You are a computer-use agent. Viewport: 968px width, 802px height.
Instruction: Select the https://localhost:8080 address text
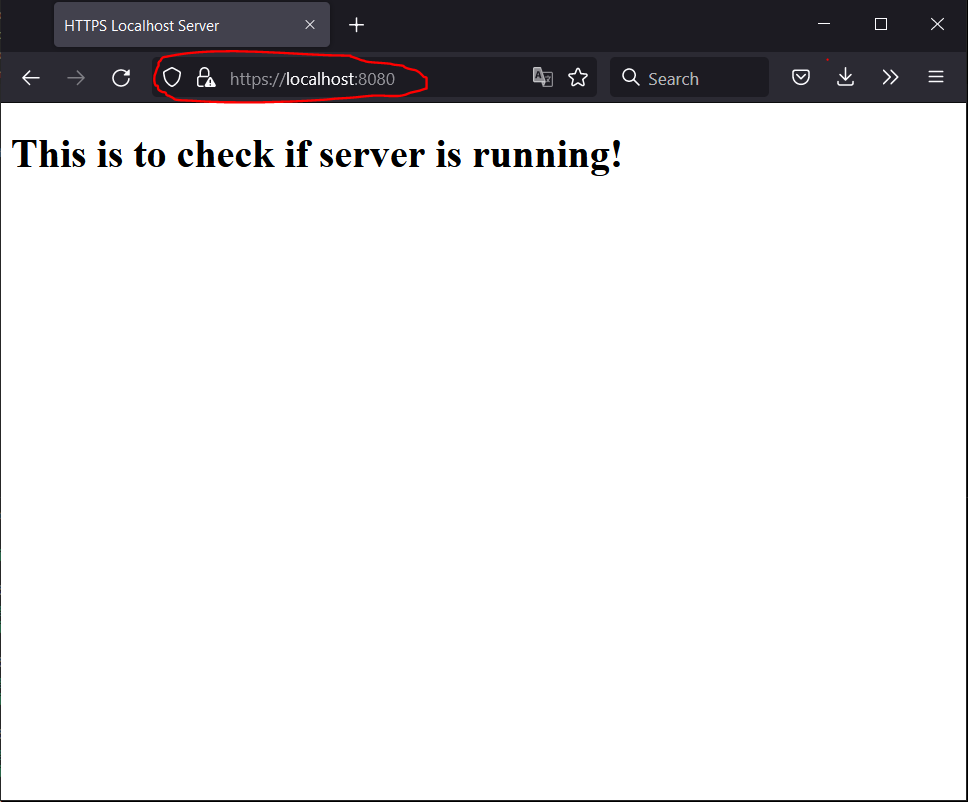[x=312, y=79]
